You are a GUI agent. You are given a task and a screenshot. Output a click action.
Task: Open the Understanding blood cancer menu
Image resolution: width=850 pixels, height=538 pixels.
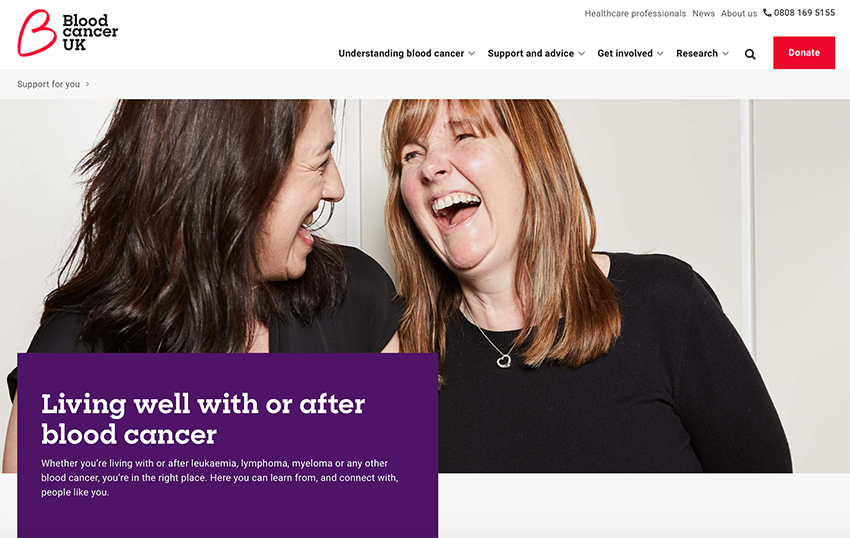click(401, 53)
